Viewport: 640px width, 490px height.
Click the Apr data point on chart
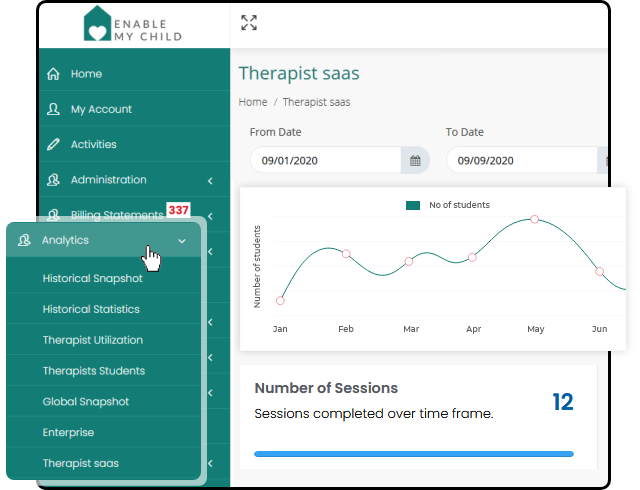(x=472, y=257)
